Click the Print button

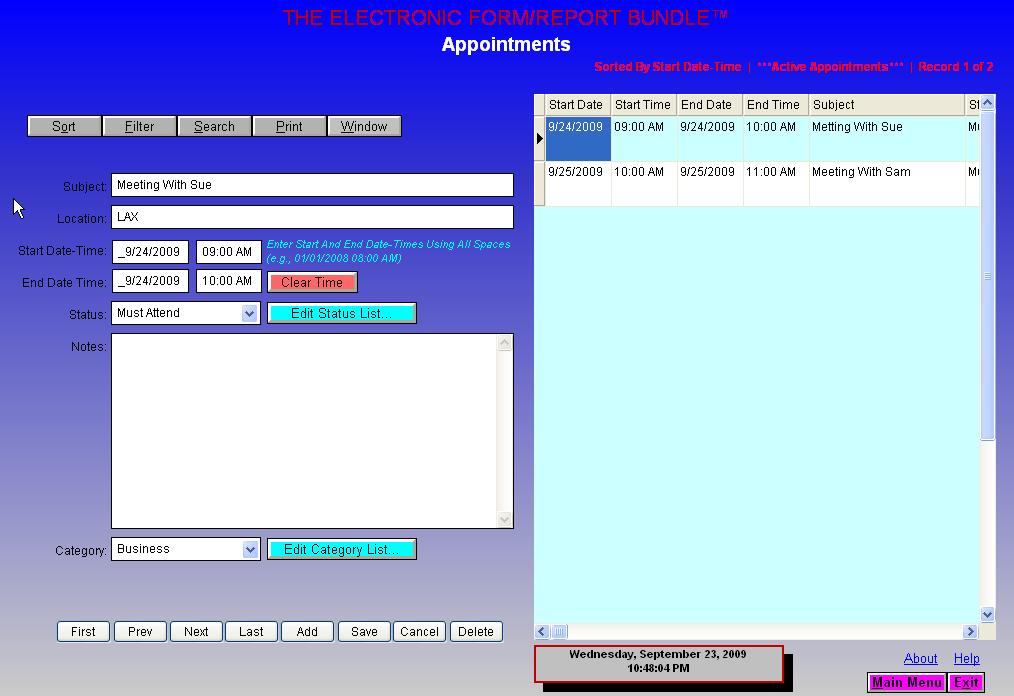(x=289, y=126)
